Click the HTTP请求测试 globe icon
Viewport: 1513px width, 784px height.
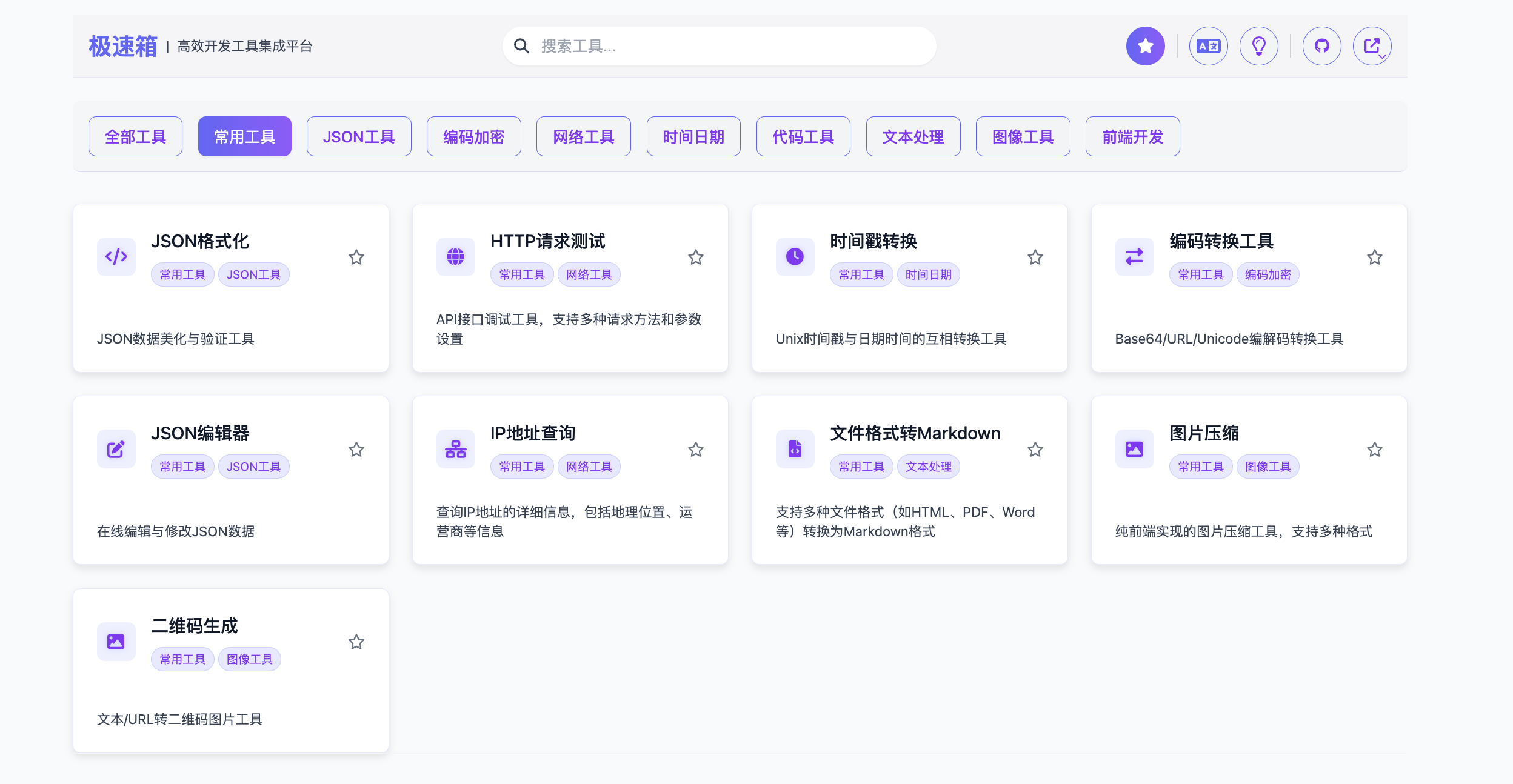point(456,257)
